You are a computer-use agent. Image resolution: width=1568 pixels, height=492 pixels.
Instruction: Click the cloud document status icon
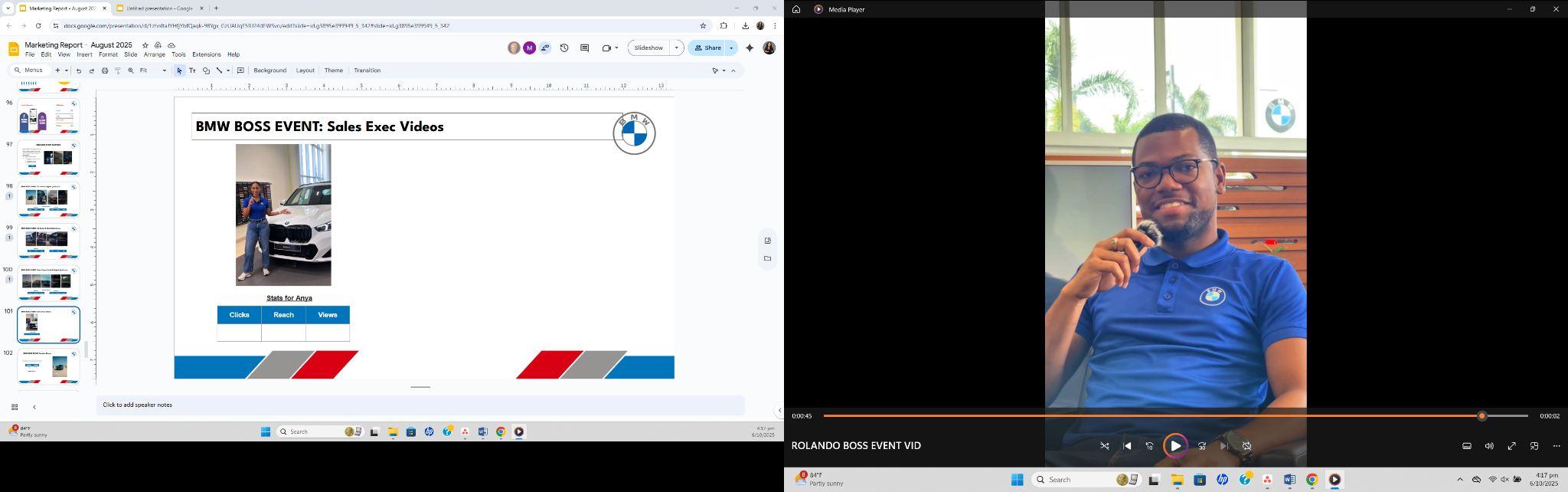pos(171,45)
